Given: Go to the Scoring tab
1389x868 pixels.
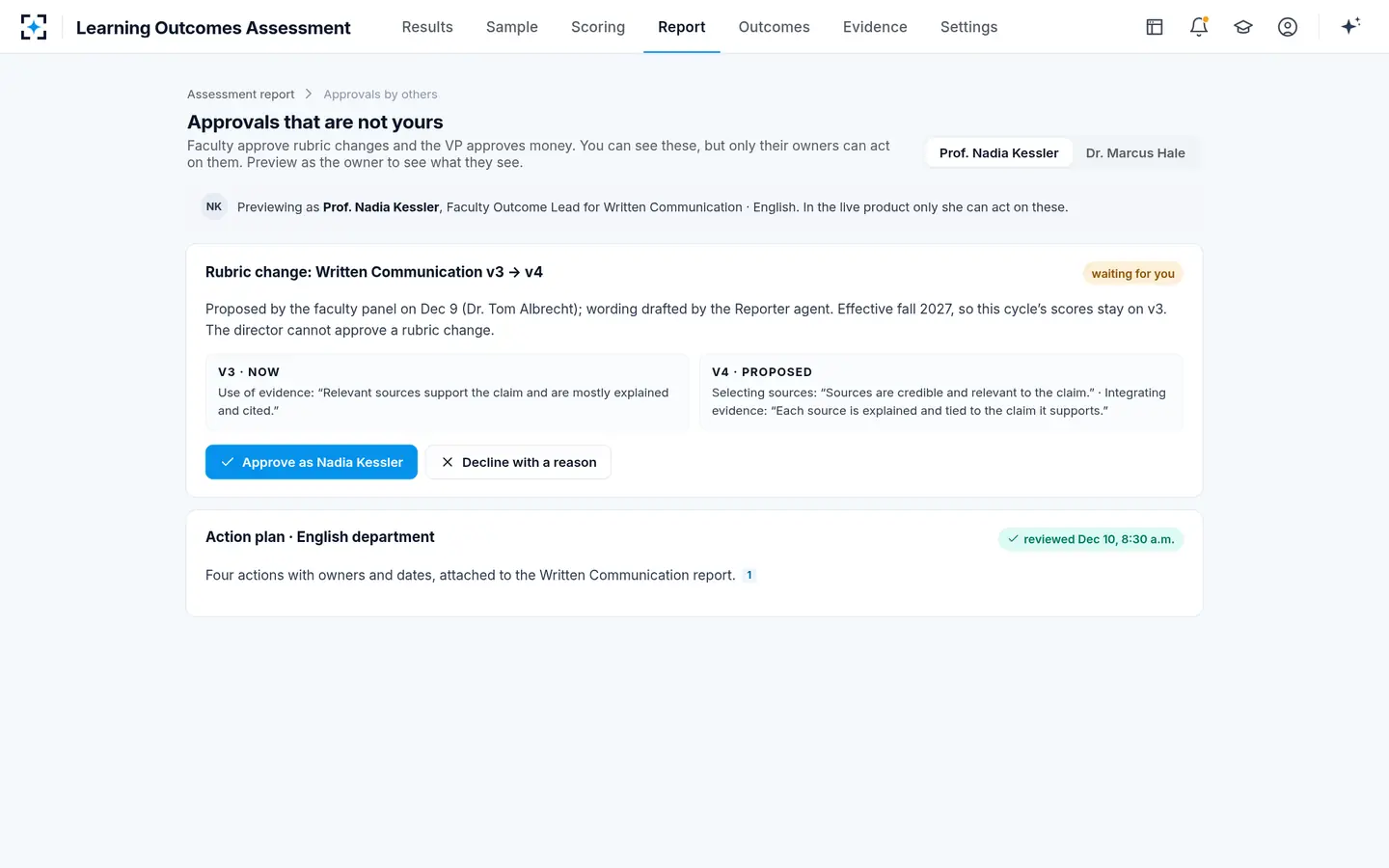Looking at the screenshot, I should [598, 27].
